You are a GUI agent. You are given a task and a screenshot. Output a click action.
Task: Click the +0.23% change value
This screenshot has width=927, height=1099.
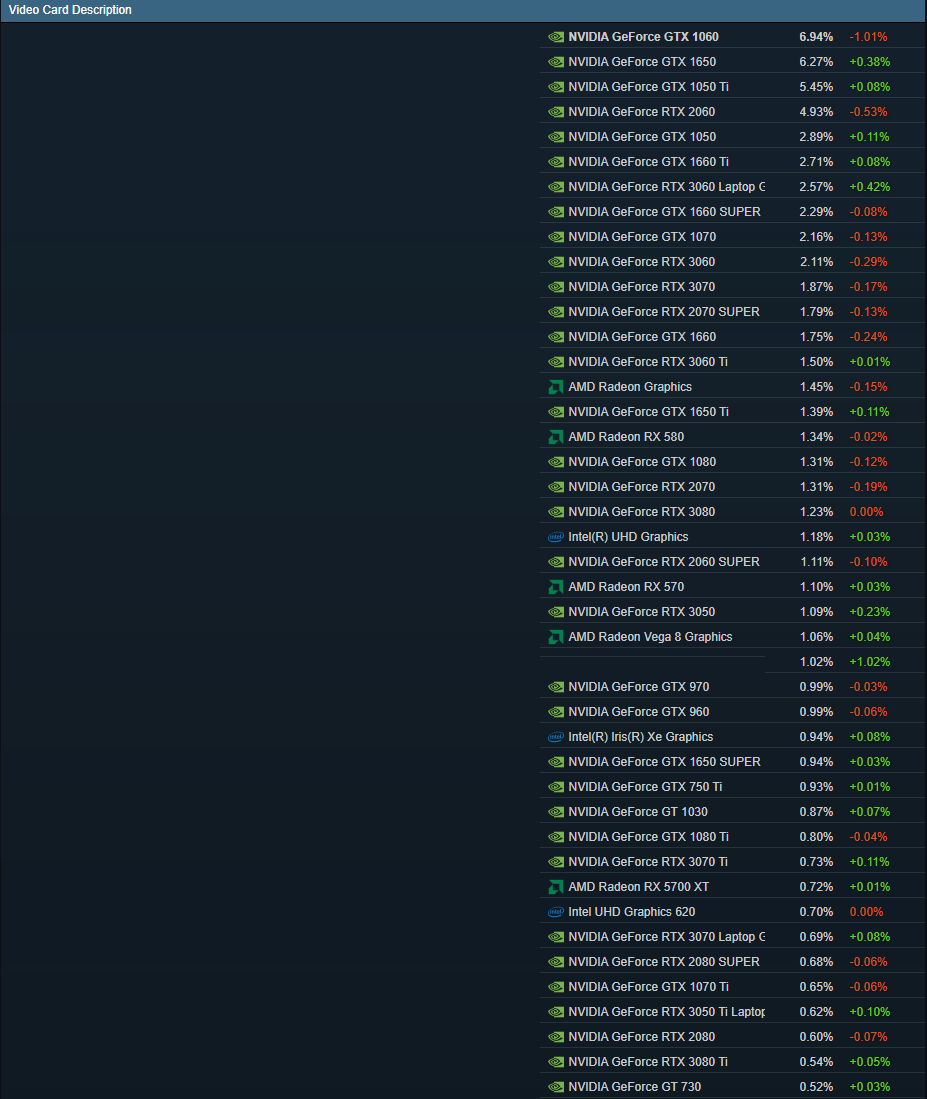tap(870, 612)
